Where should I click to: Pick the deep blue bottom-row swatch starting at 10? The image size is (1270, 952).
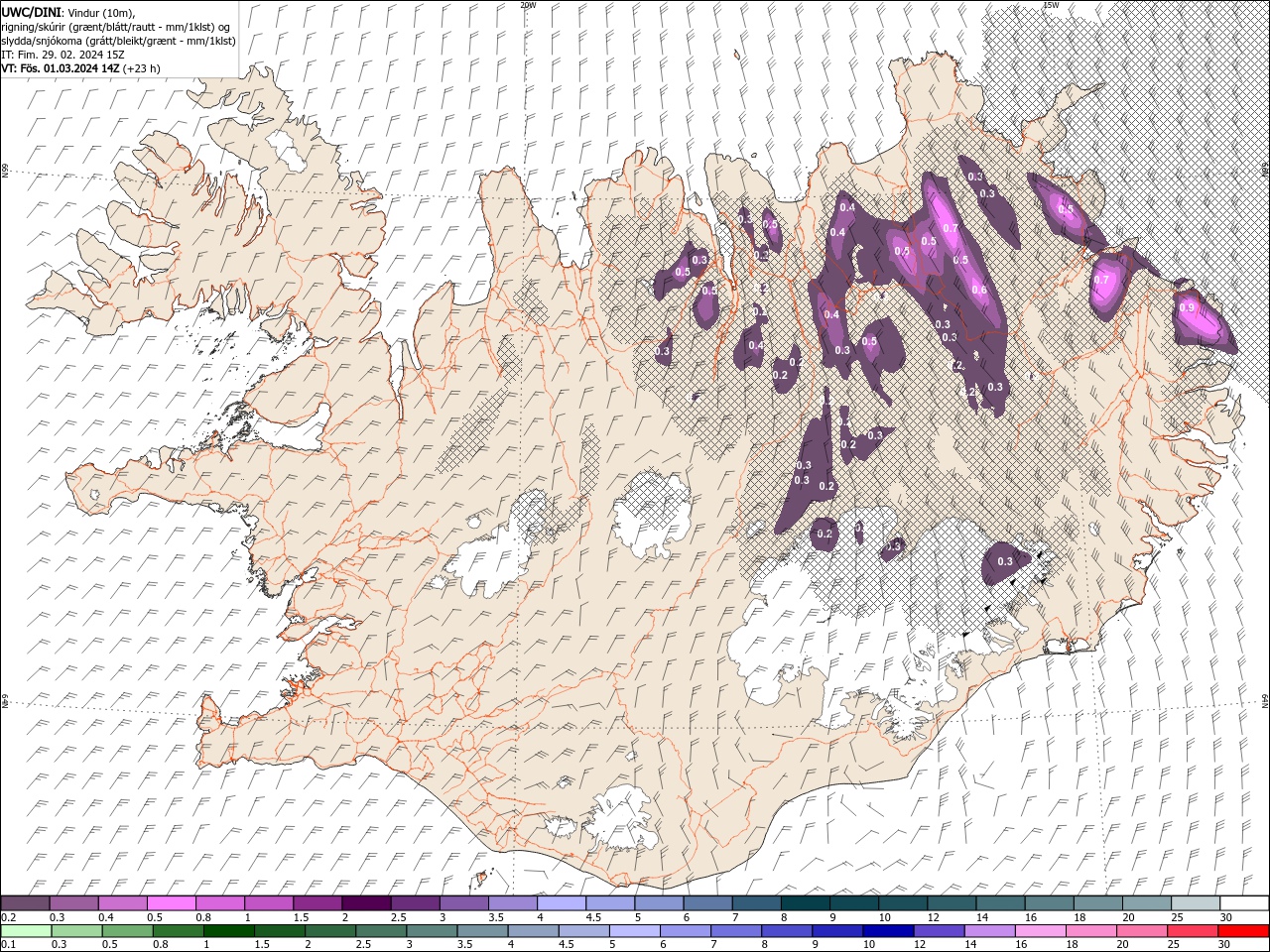coord(889,931)
